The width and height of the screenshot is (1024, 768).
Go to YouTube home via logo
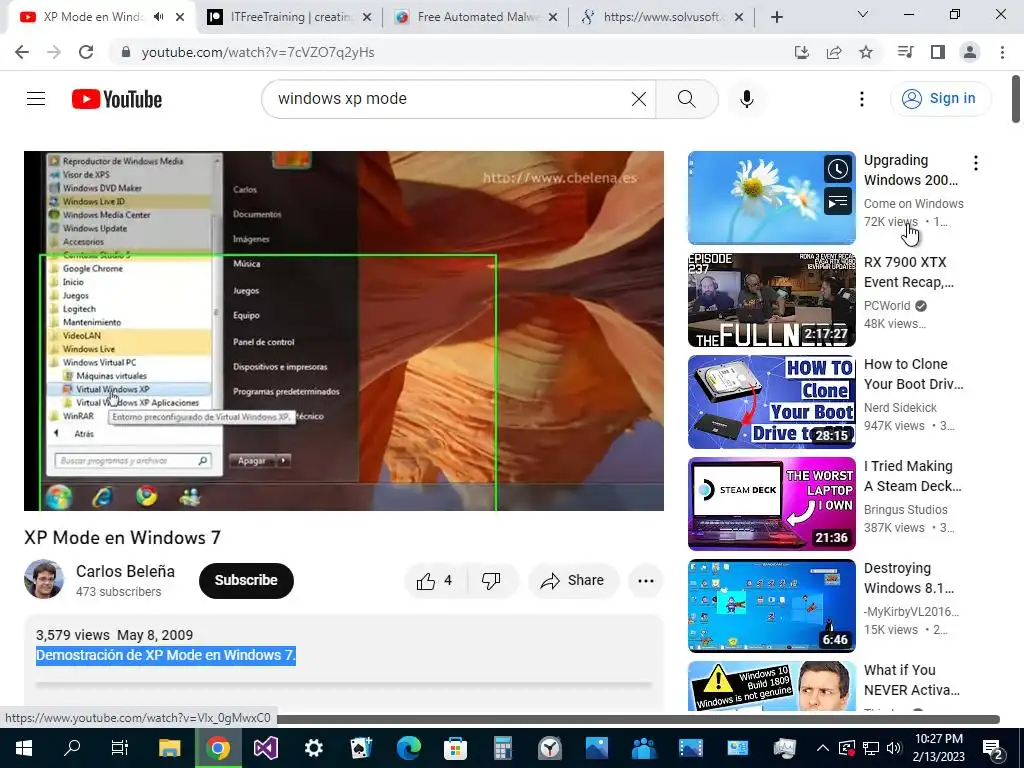click(117, 99)
